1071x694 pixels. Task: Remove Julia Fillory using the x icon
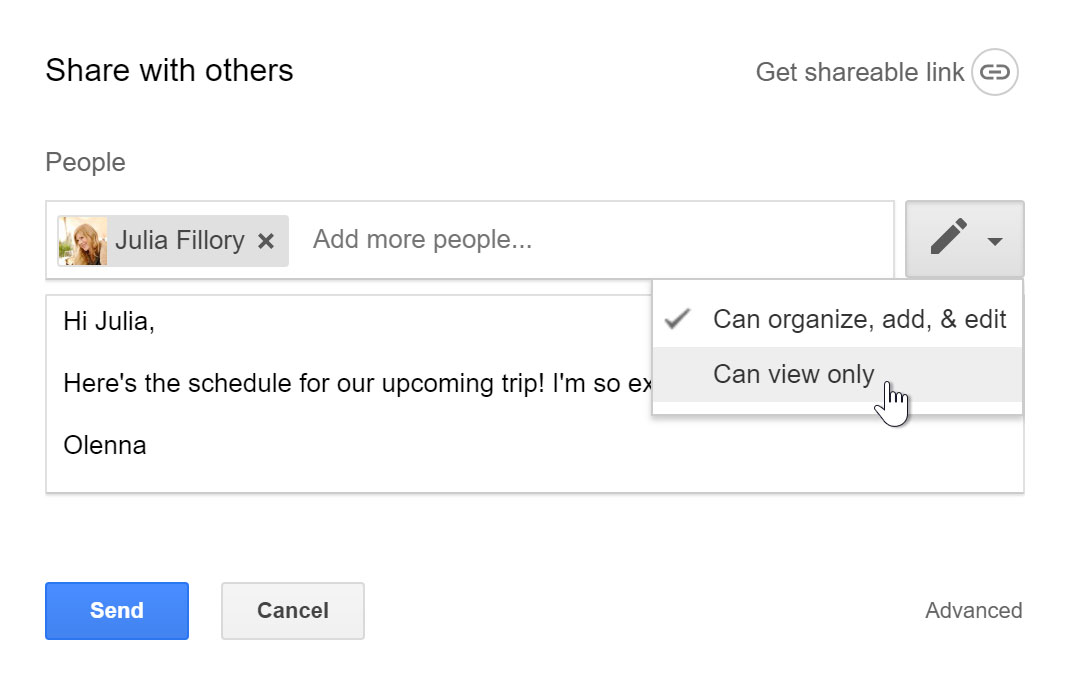pyautogui.click(x=266, y=241)
